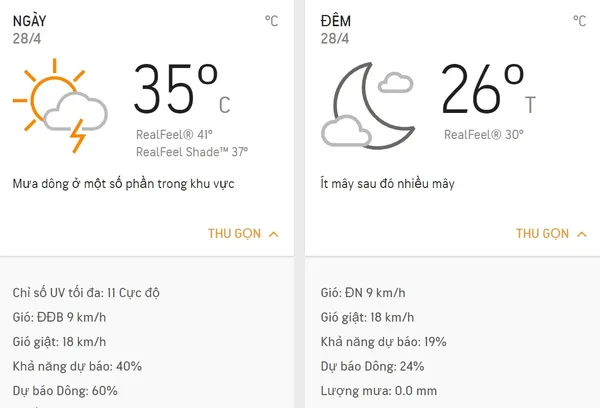Click RealFeel 41° text
Image resolution: width=600 pixels, height=408 pixels.
point(174,134)
